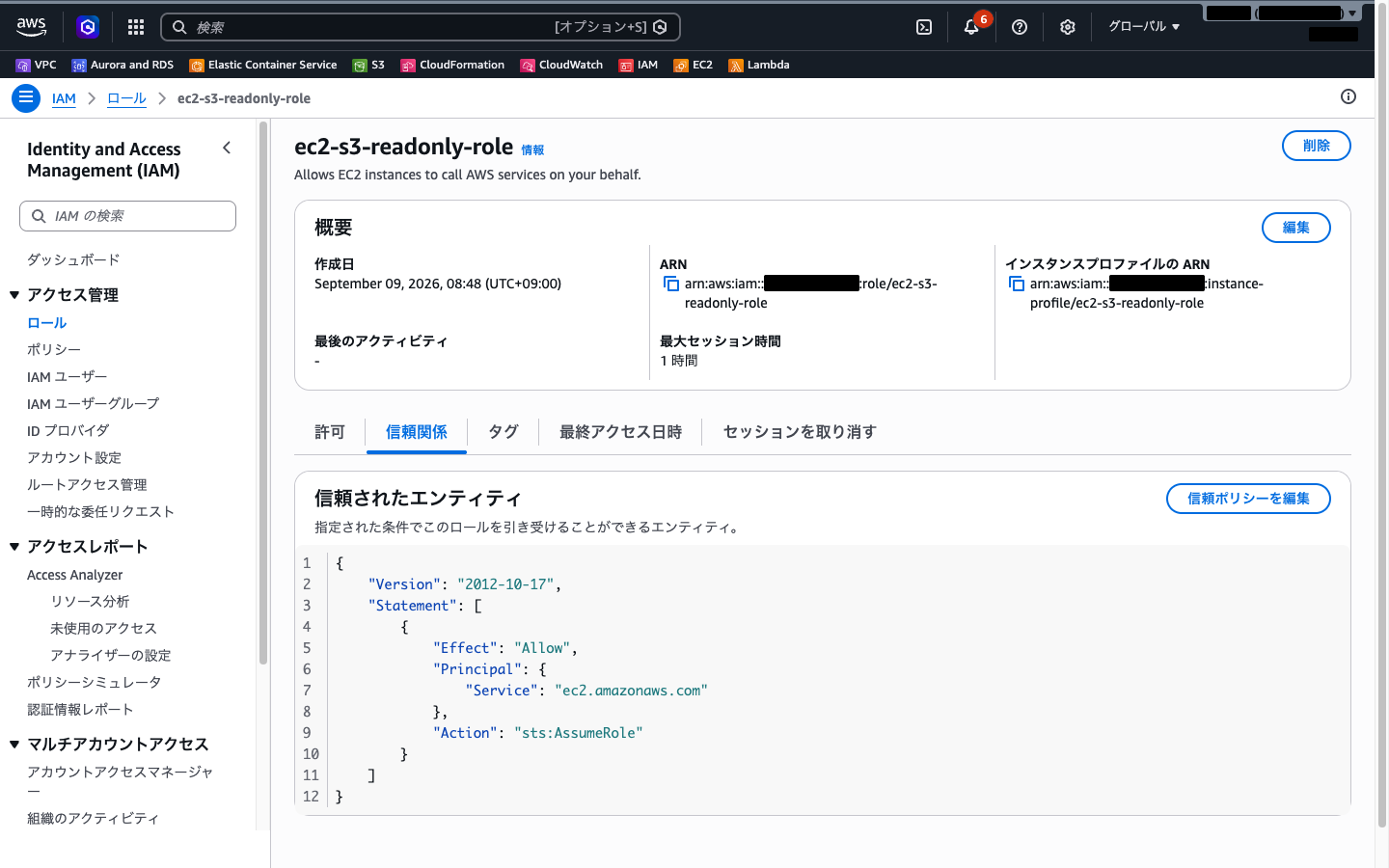1389x868 pixels.
Task: Open S3 service shortcut
Action: click(x=368, y=65)
